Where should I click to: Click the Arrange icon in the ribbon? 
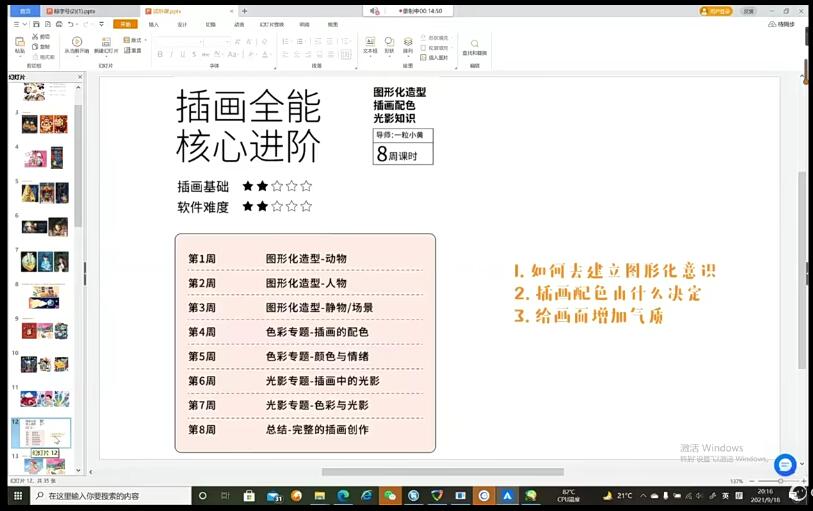407,44
